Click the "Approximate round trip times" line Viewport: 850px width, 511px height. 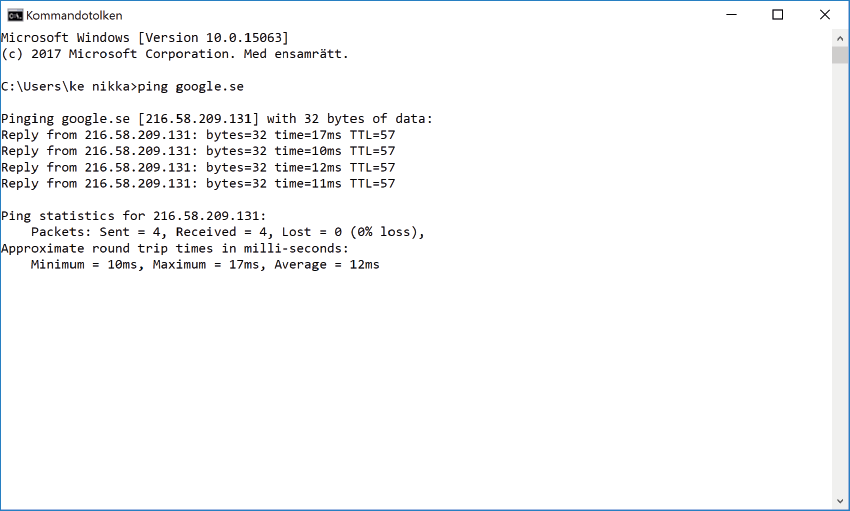point(175,248)
